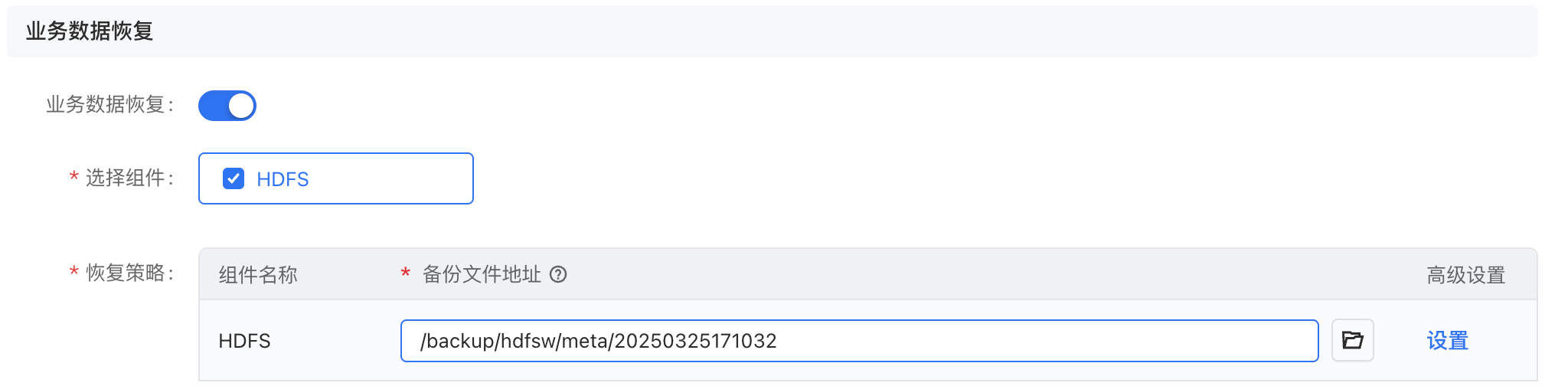The height and width of the screenshot is (386, 1568).
Task: Click the 备份文件地址 column header text
Action: point(482,274)
